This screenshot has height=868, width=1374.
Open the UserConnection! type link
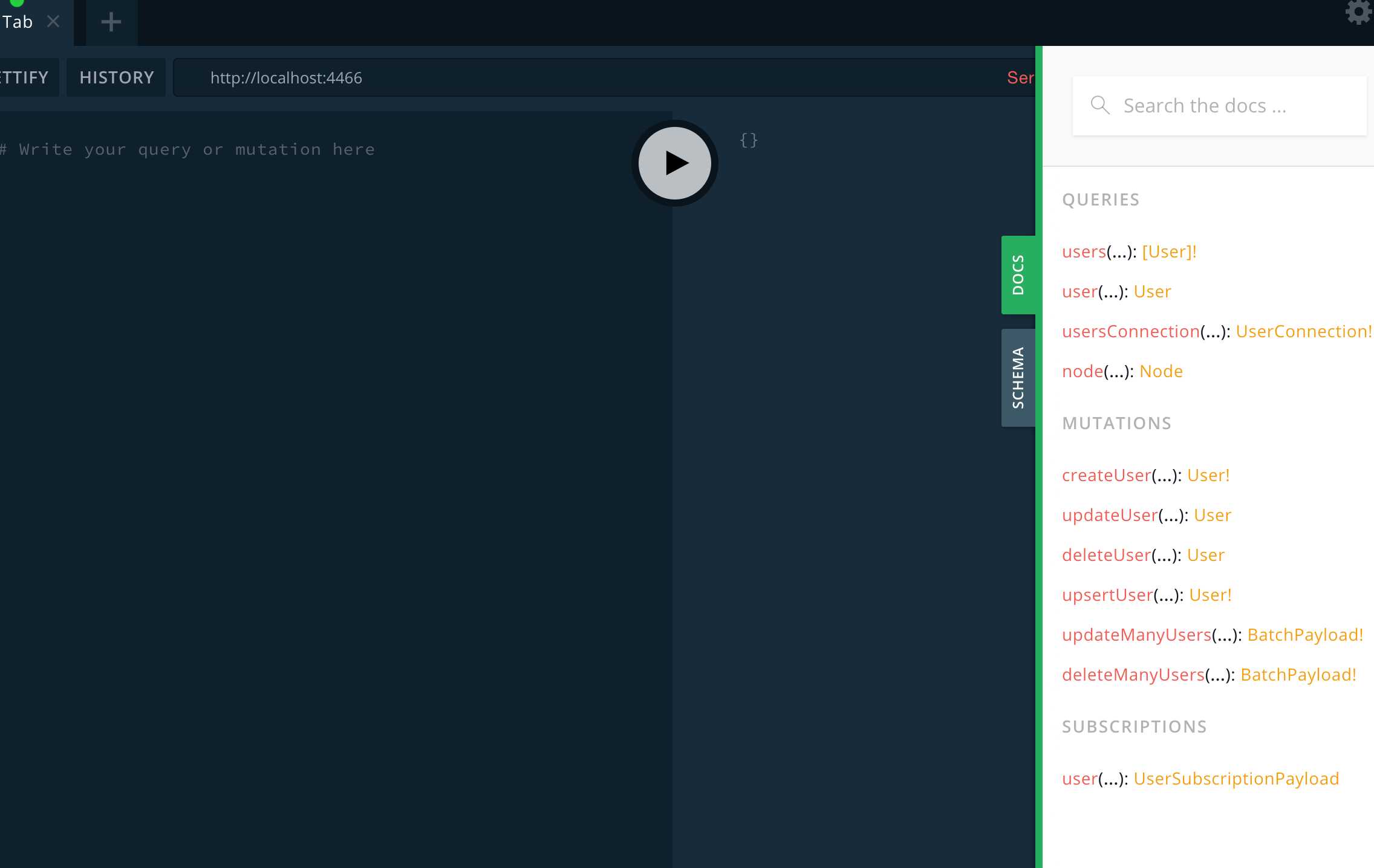point(1303,331)
